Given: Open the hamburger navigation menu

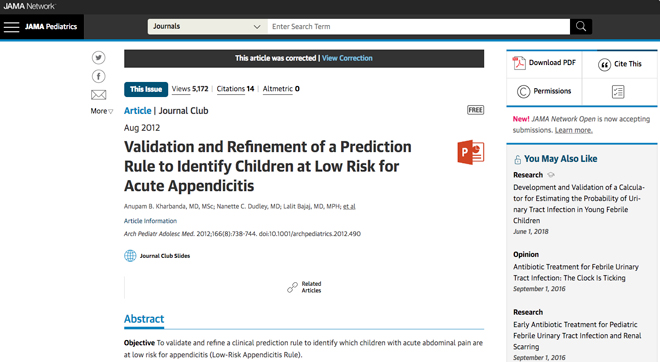Looking at the screenshot, I should point(11,27).
